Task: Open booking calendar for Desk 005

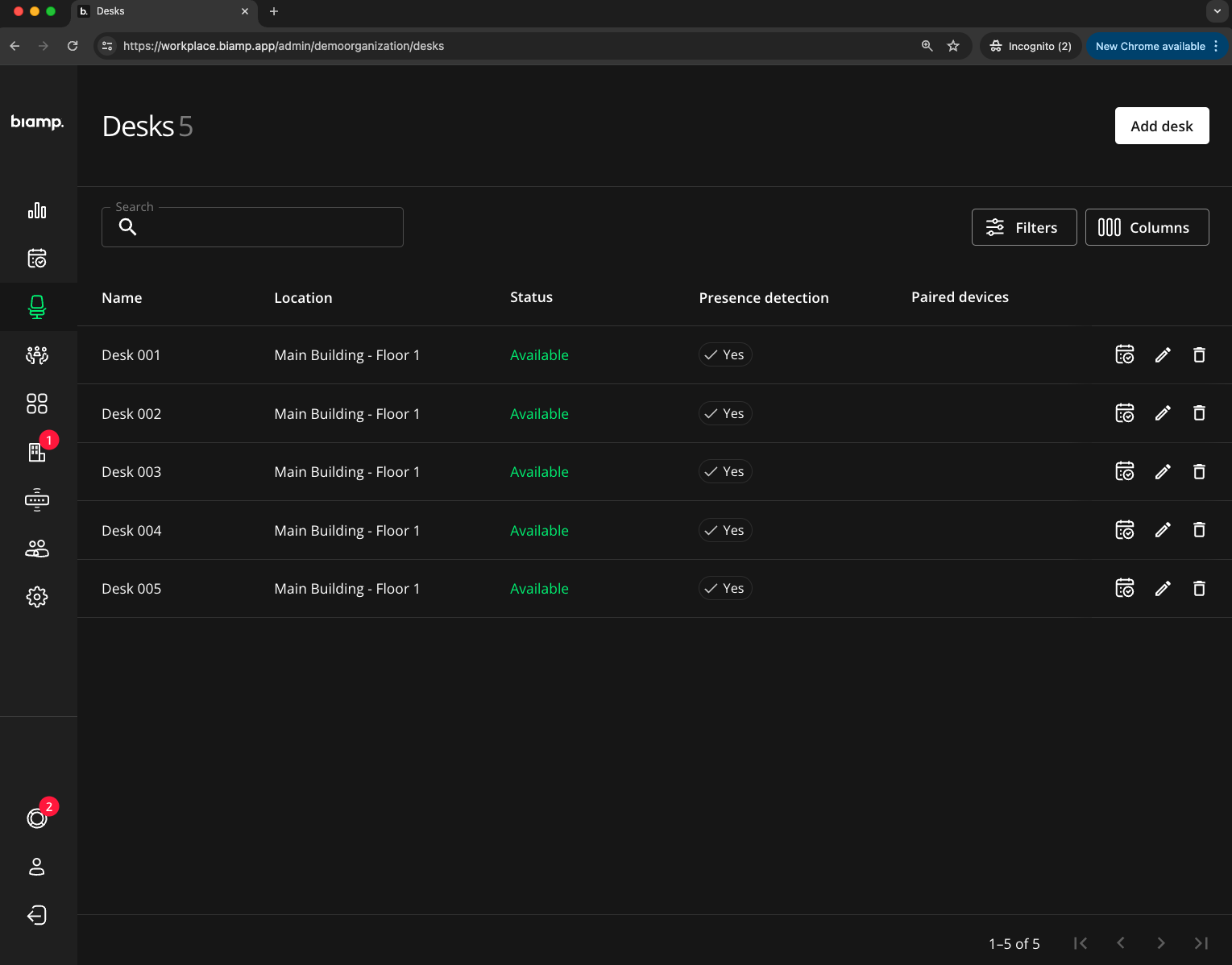Action: click(x=1125, y=588)
